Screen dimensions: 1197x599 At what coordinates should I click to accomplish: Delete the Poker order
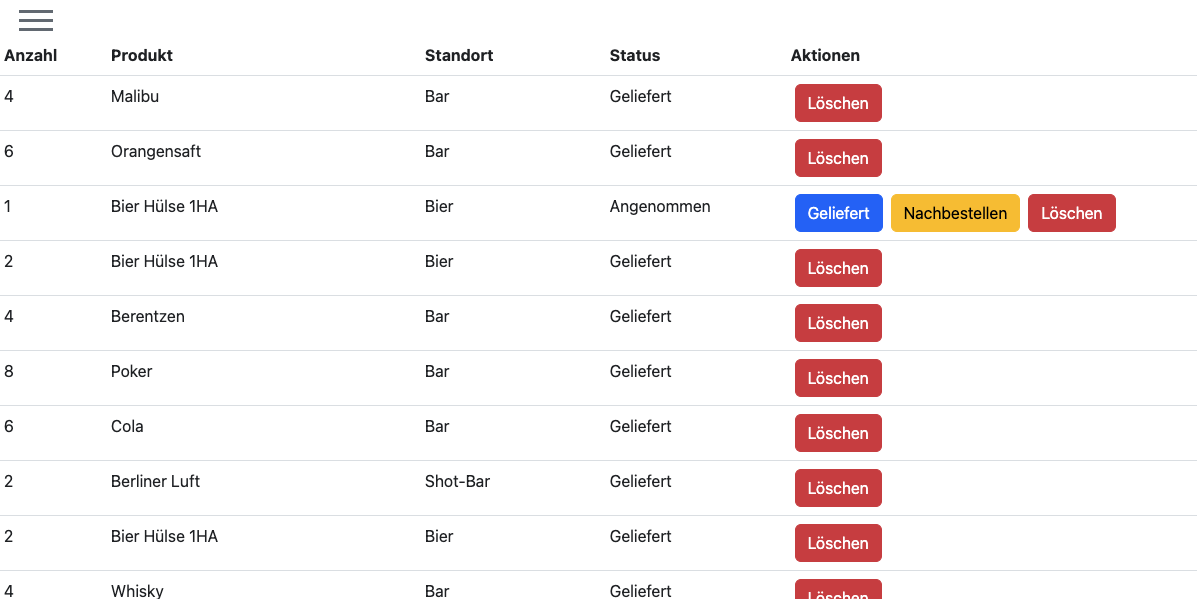tap(838, 378)
